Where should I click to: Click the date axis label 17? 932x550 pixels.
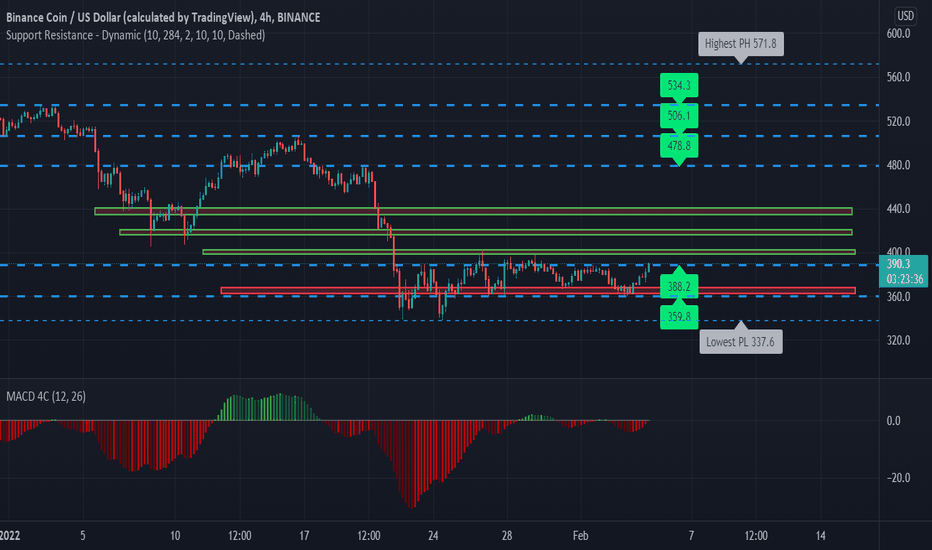click(x=304, y=536)
